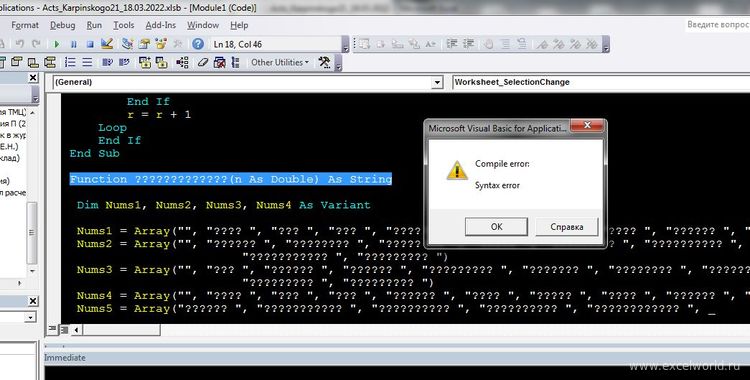
Task: Close the Compile error dialog with X
Action: tap(587, 126)
